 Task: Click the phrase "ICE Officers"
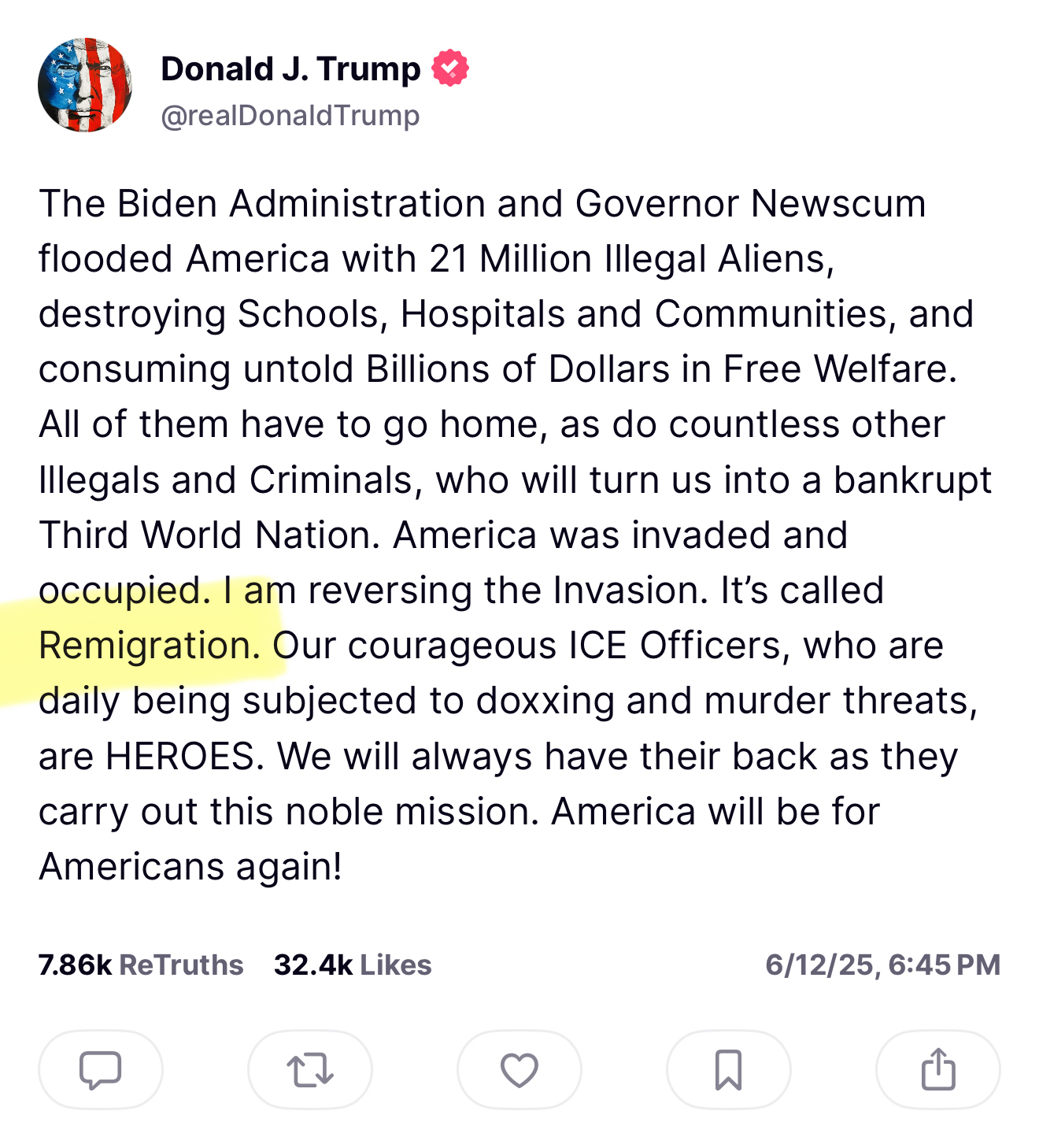(679, 646)
